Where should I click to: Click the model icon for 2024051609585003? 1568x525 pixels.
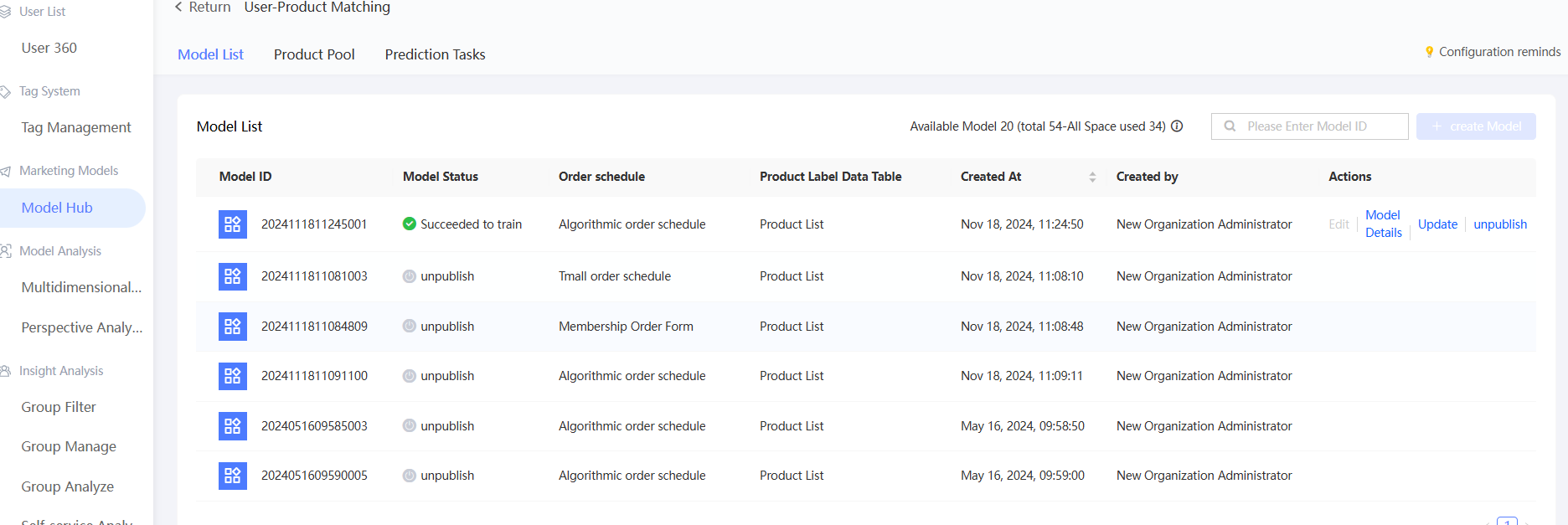tap(233, 426)
